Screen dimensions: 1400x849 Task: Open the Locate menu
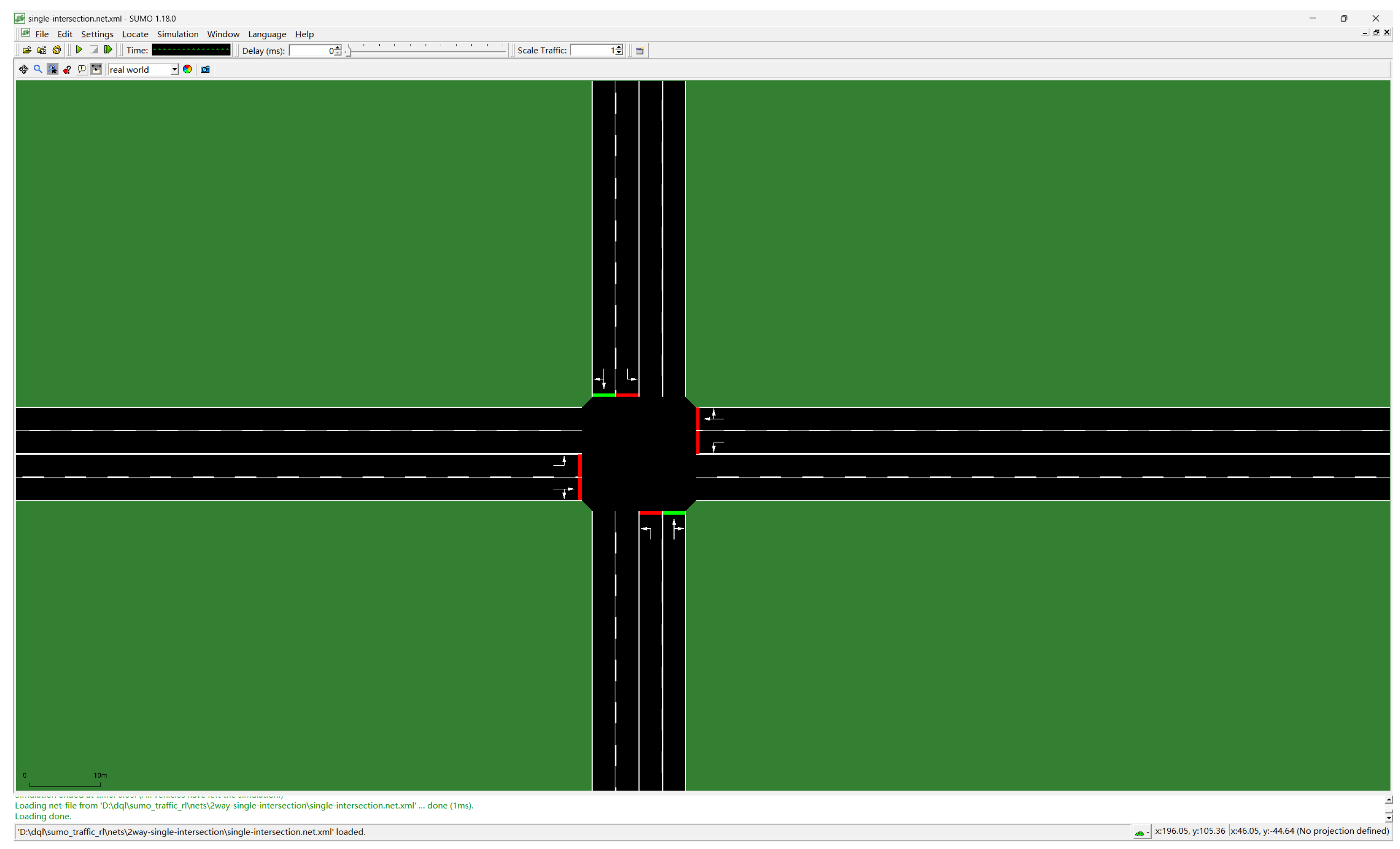point(135,34)
